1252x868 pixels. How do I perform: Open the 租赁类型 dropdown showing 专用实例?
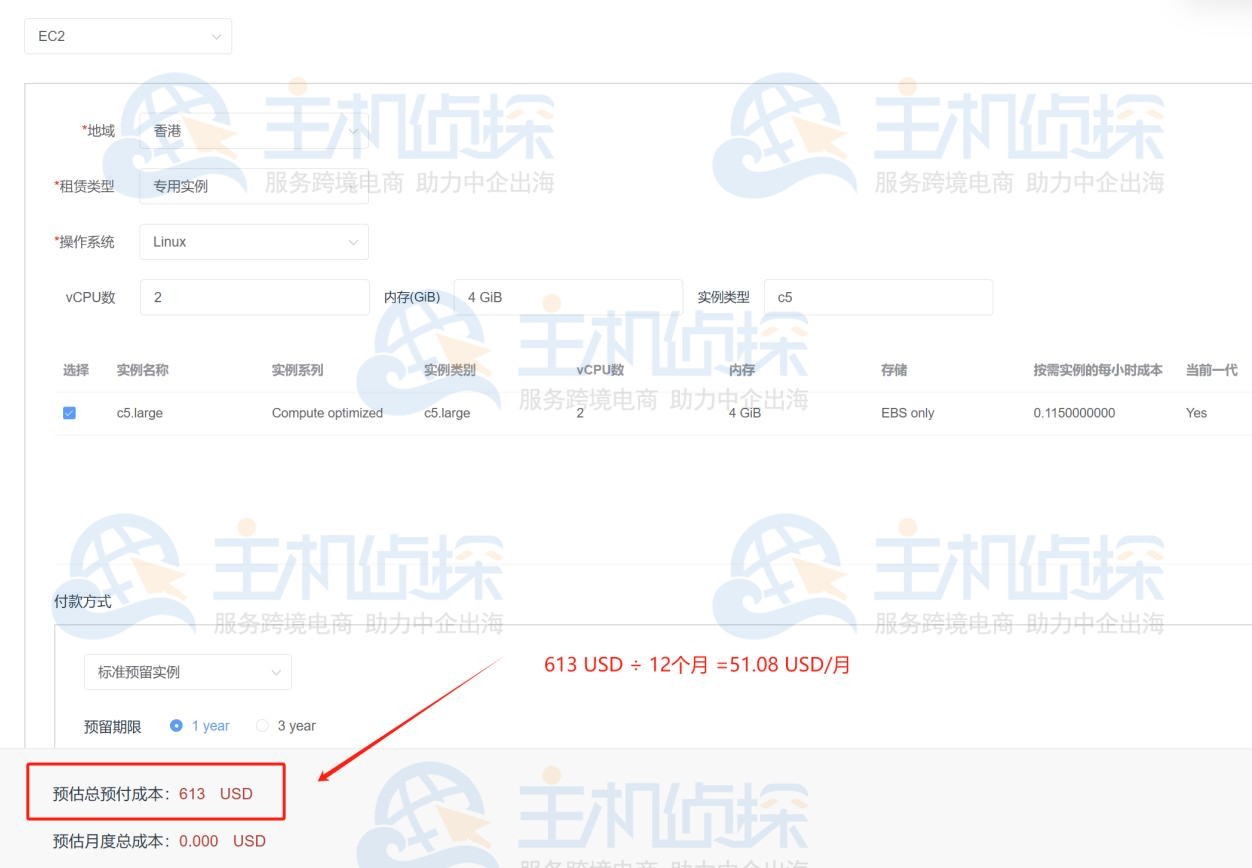(254, 186)
